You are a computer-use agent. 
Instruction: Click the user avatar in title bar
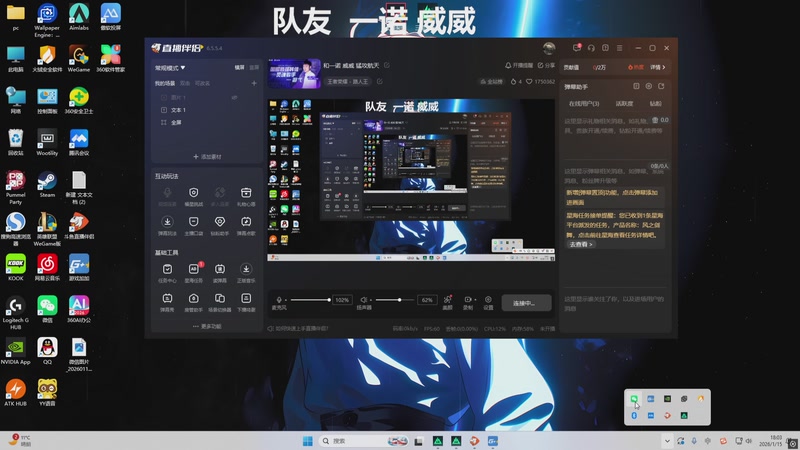coord(549,48)
